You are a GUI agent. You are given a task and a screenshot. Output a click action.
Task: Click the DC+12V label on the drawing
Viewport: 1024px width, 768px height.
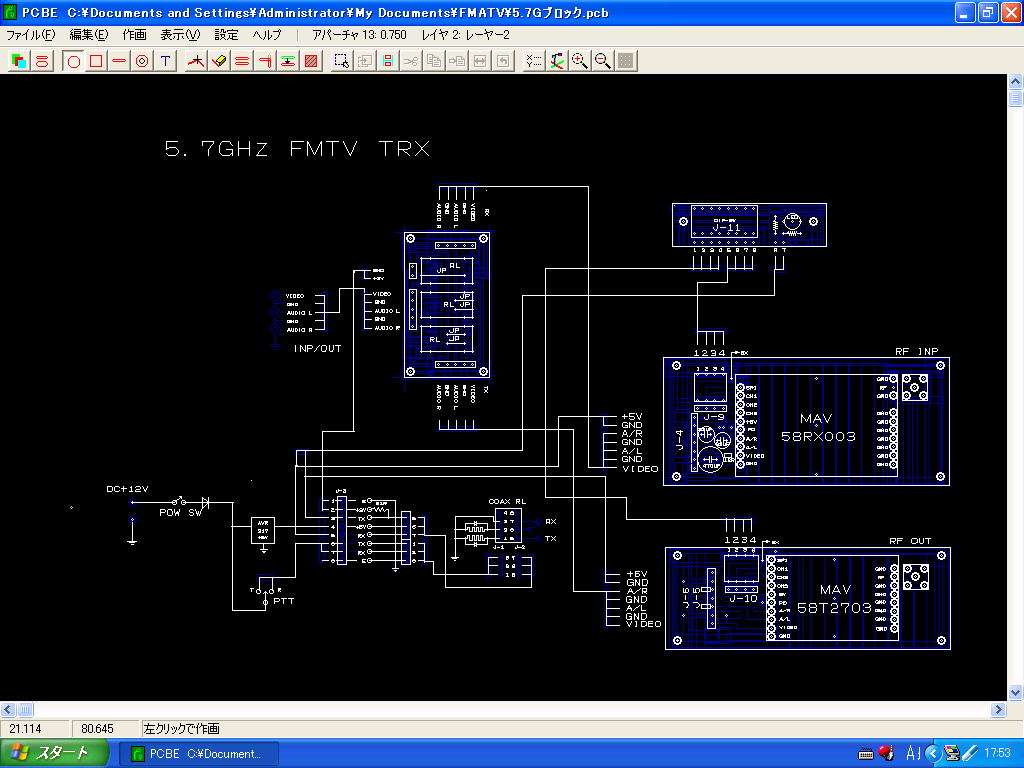click(x=127, y=489)
